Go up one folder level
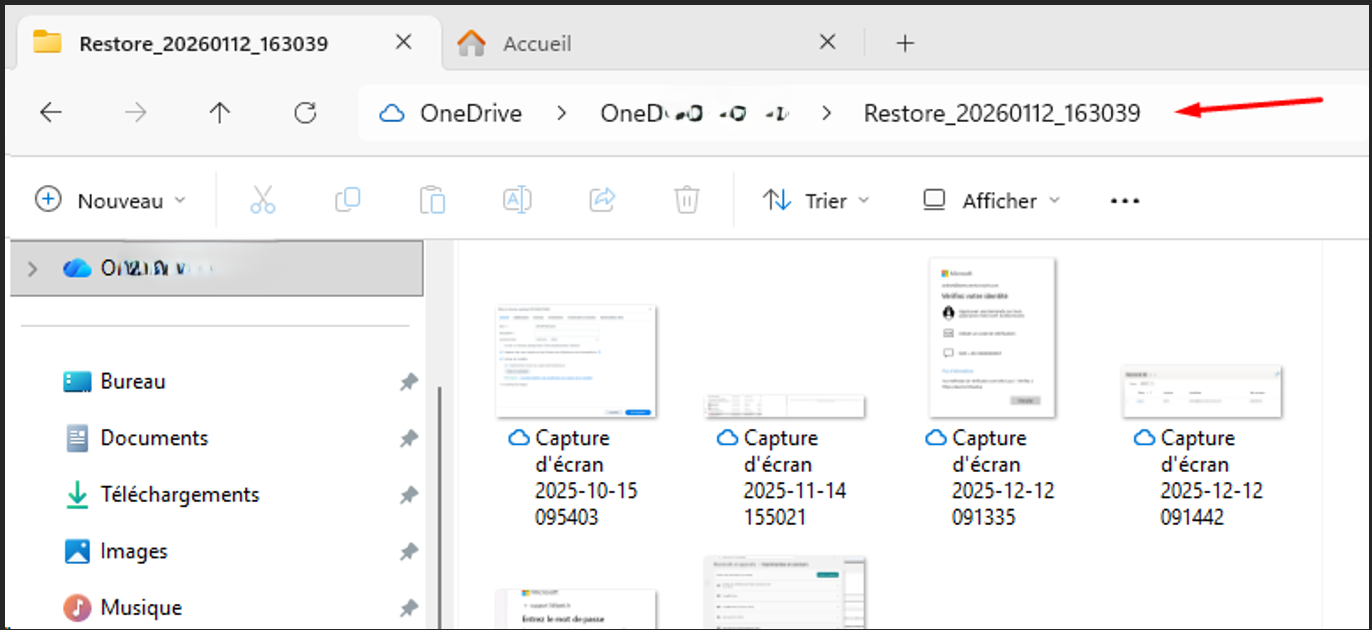This screenshot has width=1372, height=630. (x=219, y=112)
